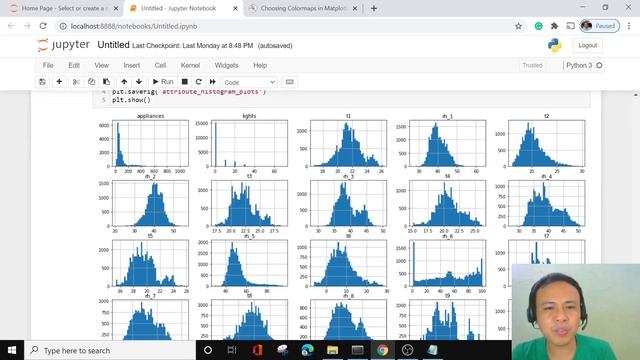The height and width of the screenshot is (360, 640).
Task: Copy selected cells icon
Action: pos(91,82)
